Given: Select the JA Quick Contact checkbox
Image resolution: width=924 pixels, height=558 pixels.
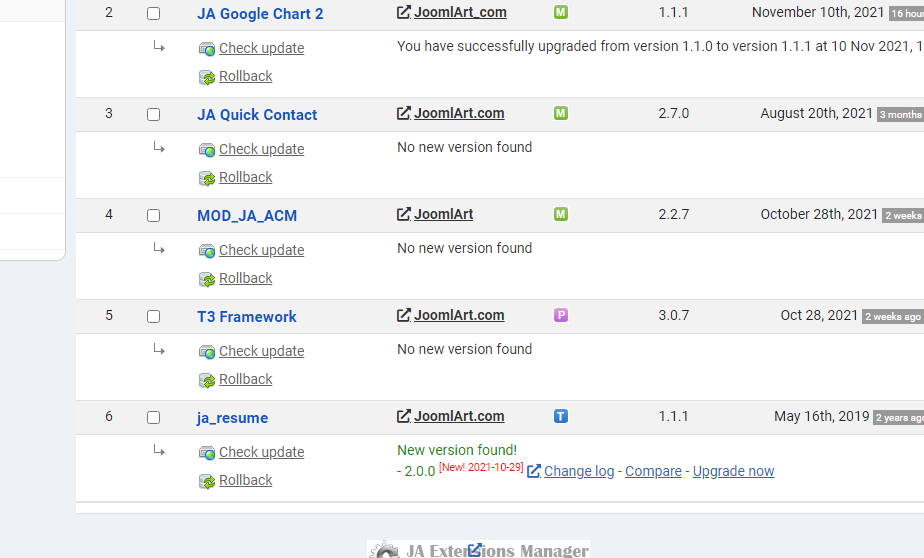Looking at the screenshot, I should [x=153, y=115].
